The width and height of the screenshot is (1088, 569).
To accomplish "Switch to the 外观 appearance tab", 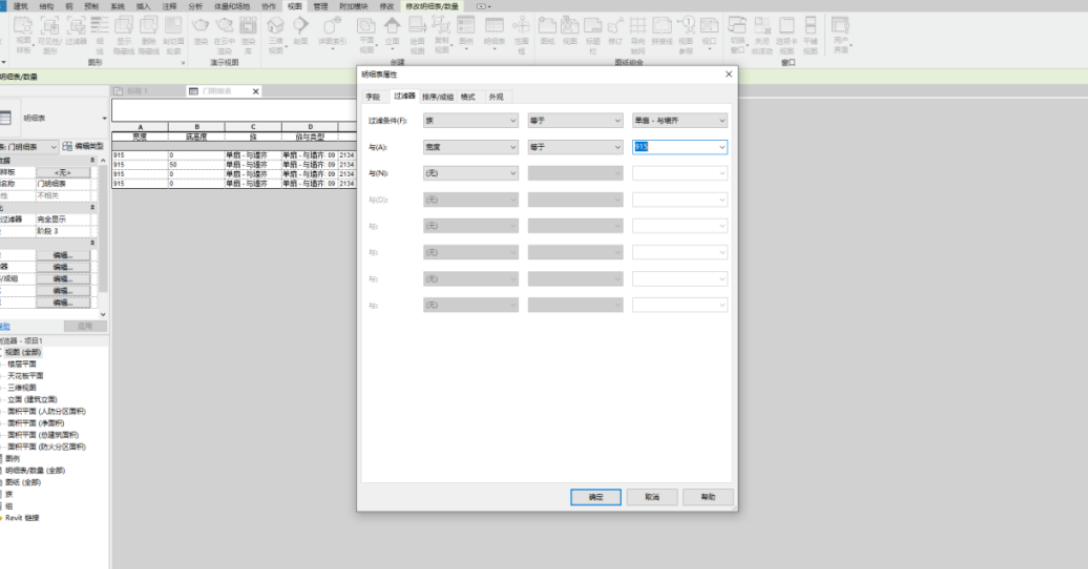I will 496,97.
